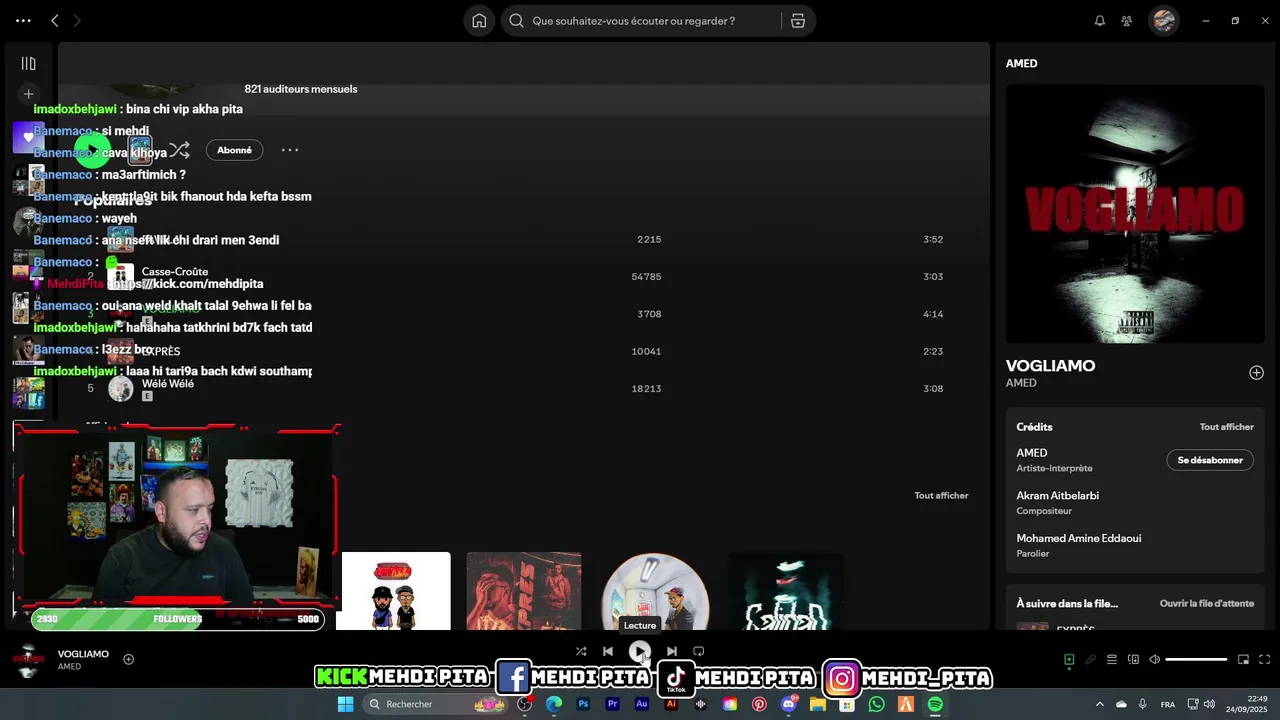Go back with the left arrow
The height and width of the screenshot is (720, 1280).
point(55,20)
